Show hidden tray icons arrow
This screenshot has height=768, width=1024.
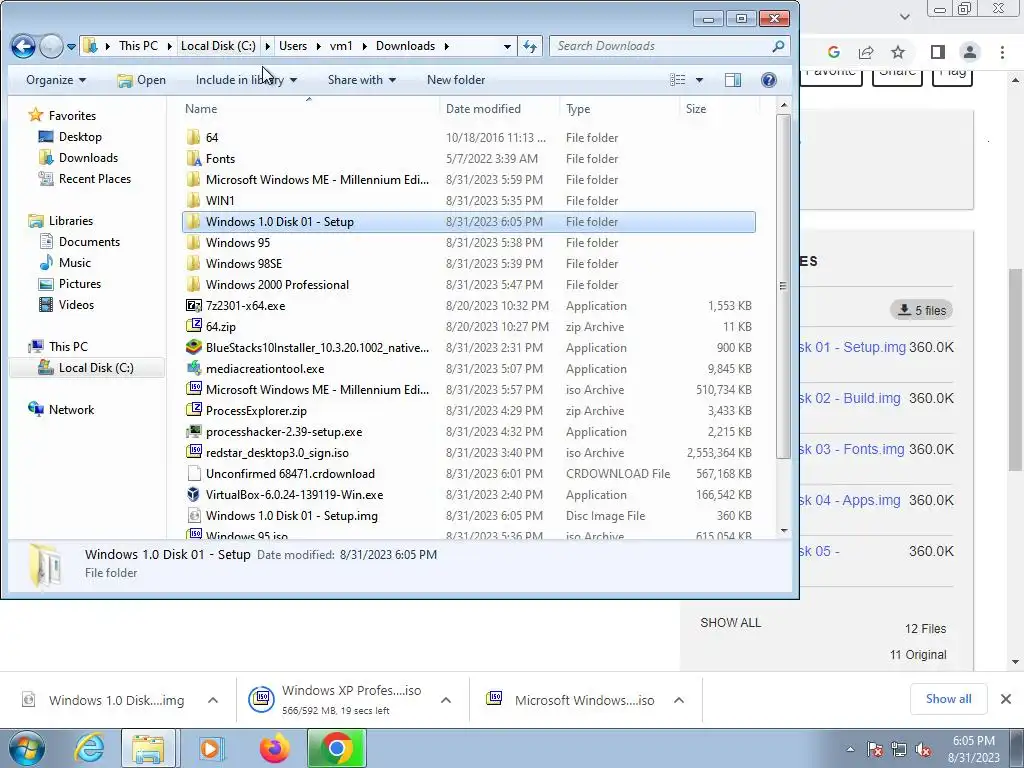[850, 750]
